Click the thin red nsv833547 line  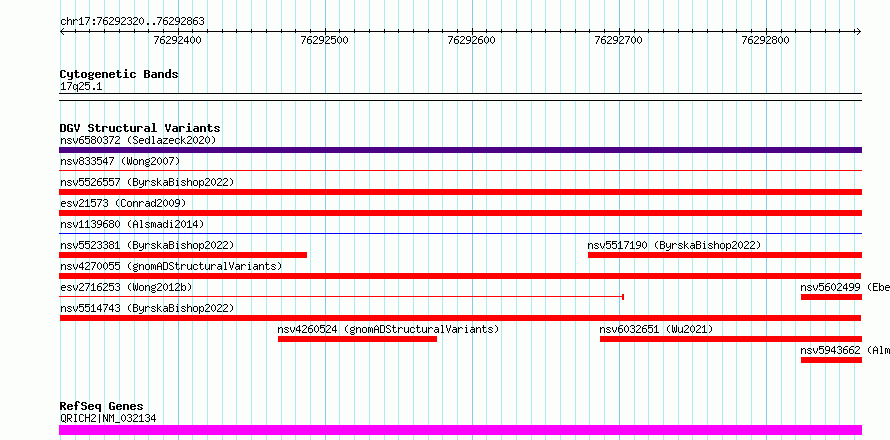coord(460,170)
